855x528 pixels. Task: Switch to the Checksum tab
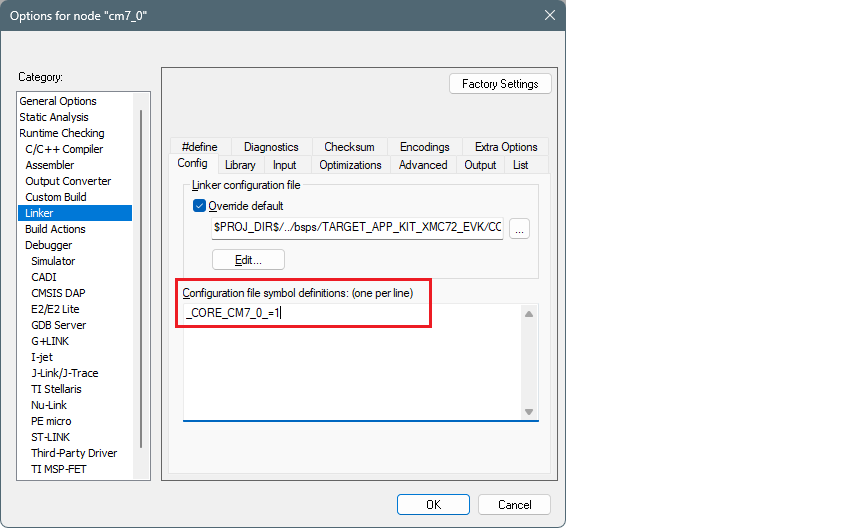click(x=349, y=147)
